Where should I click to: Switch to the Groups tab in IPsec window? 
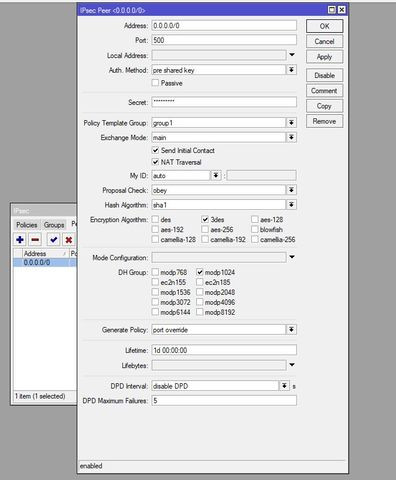pos(54,225)
